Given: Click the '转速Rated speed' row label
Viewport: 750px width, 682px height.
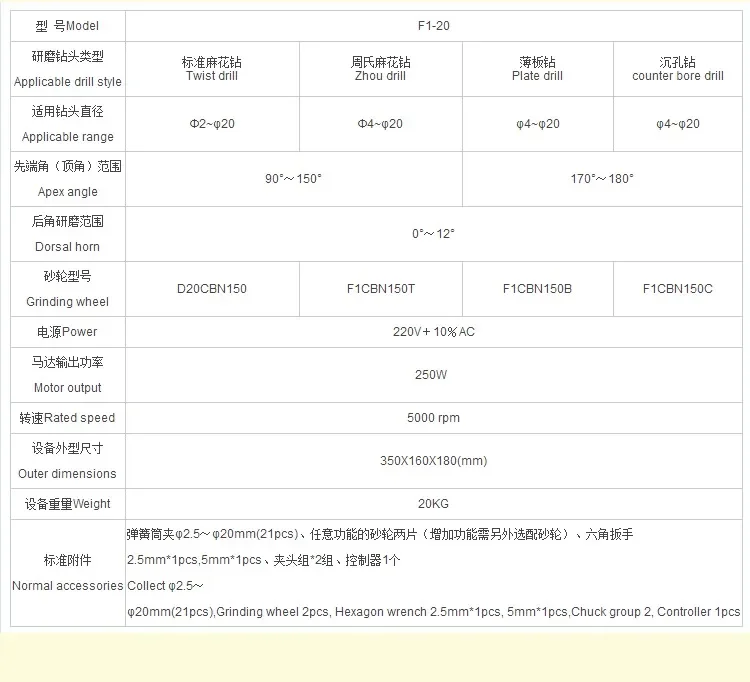Looking at the screenshot, I should coord(67,418).
